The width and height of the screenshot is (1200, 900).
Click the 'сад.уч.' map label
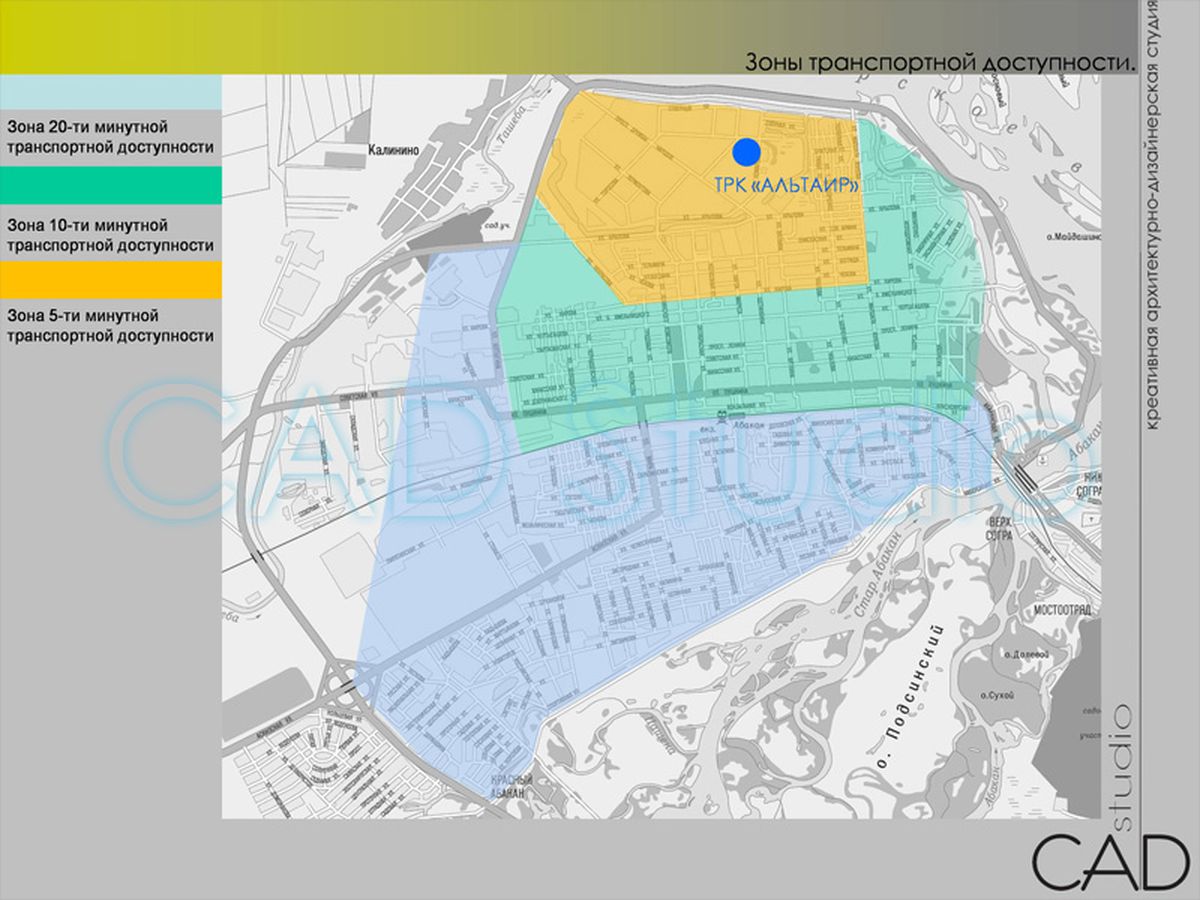(497, 227)
